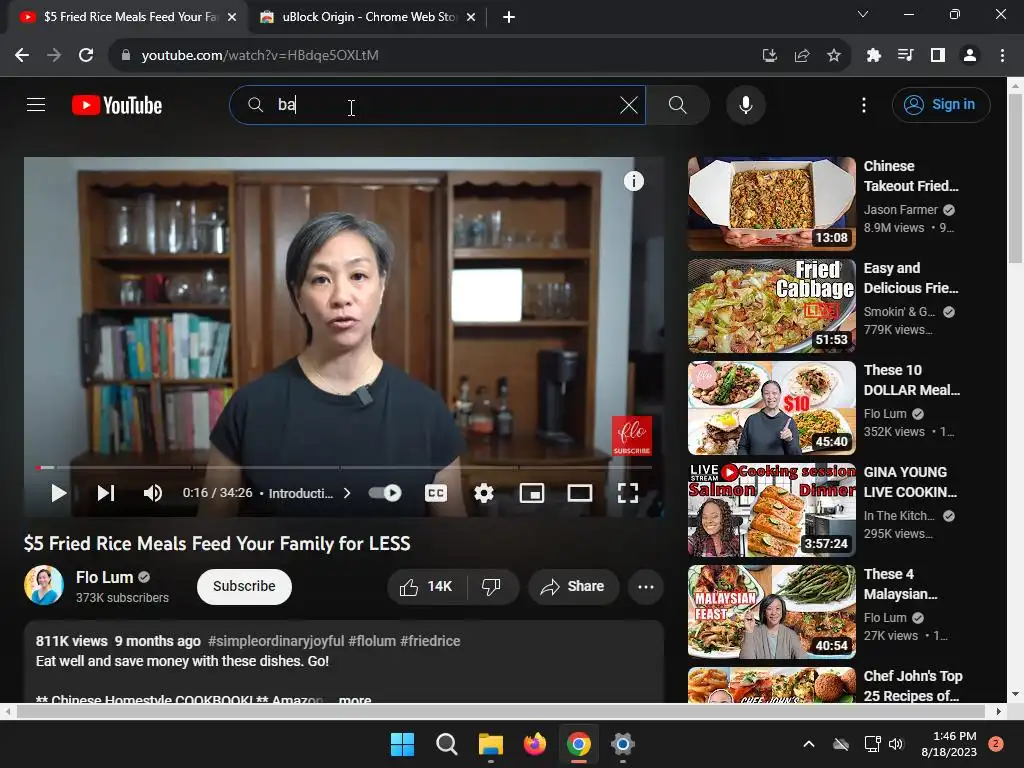Open Firefox from taskbar
This screenshot has width=1024, height=768.
tap(534, 744)
